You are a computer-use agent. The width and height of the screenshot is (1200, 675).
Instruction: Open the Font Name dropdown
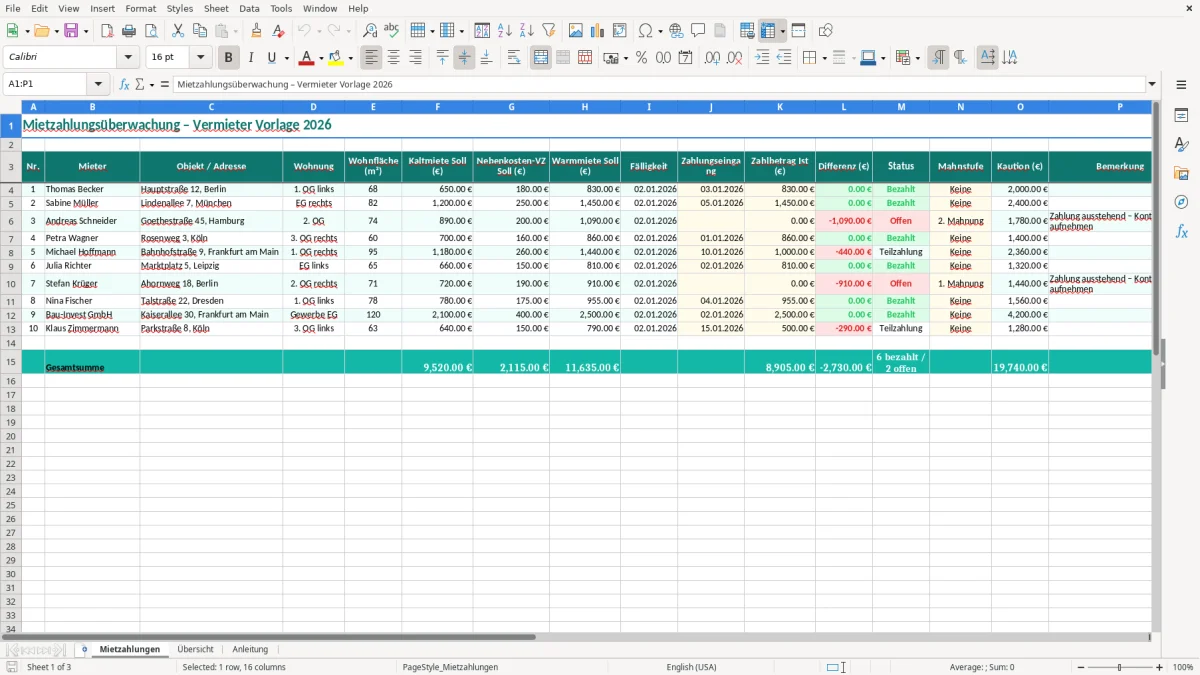coord(128,58)
